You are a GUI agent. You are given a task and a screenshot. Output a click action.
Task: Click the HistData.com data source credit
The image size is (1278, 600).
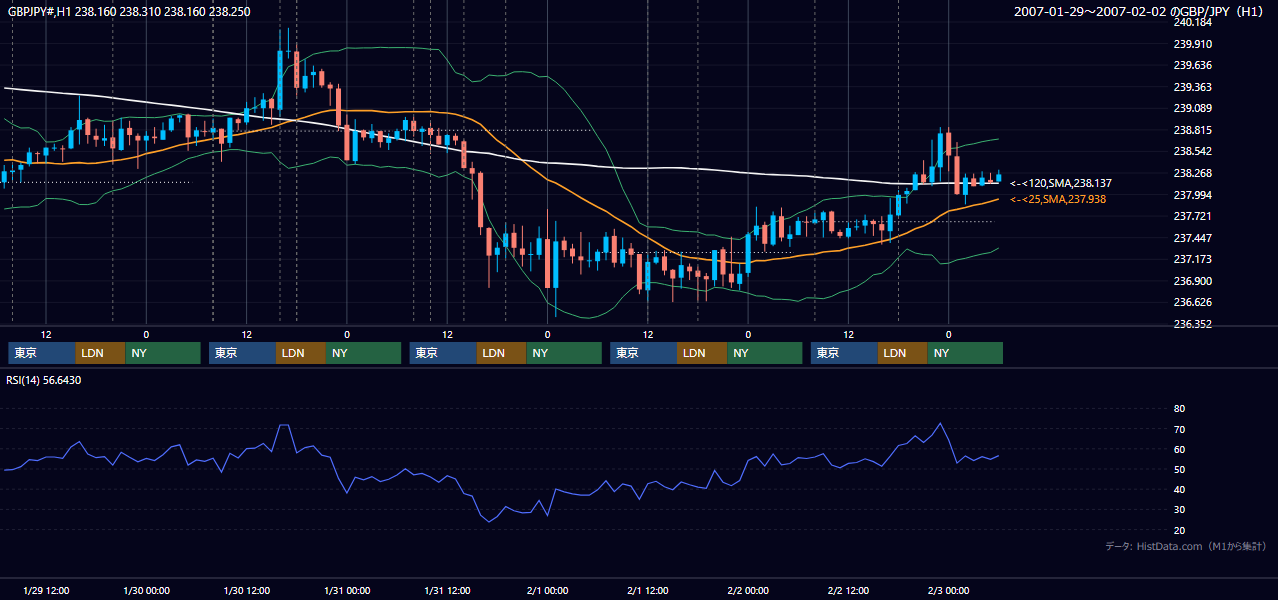click(1186, 546)
